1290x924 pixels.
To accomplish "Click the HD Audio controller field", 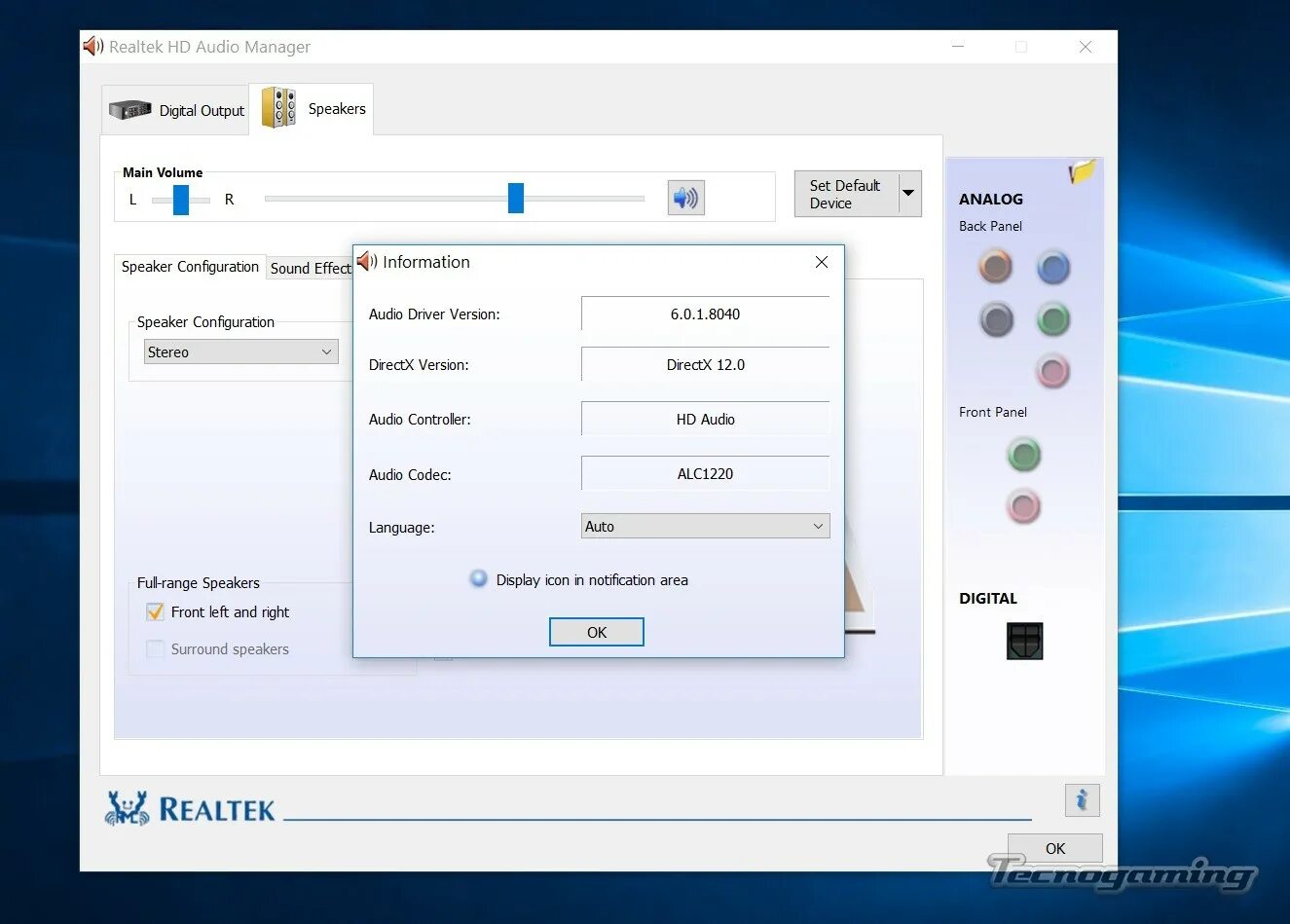I will coord(705,419).
